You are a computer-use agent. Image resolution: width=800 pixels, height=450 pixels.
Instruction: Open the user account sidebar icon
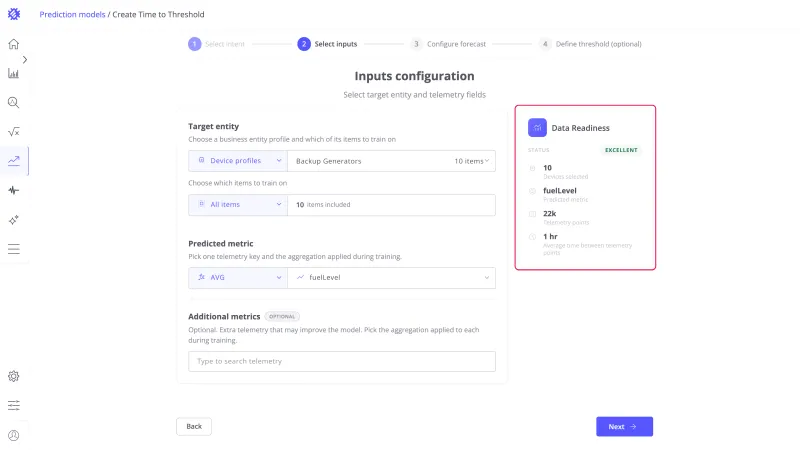pyautogui.click(x=14, y=435)
